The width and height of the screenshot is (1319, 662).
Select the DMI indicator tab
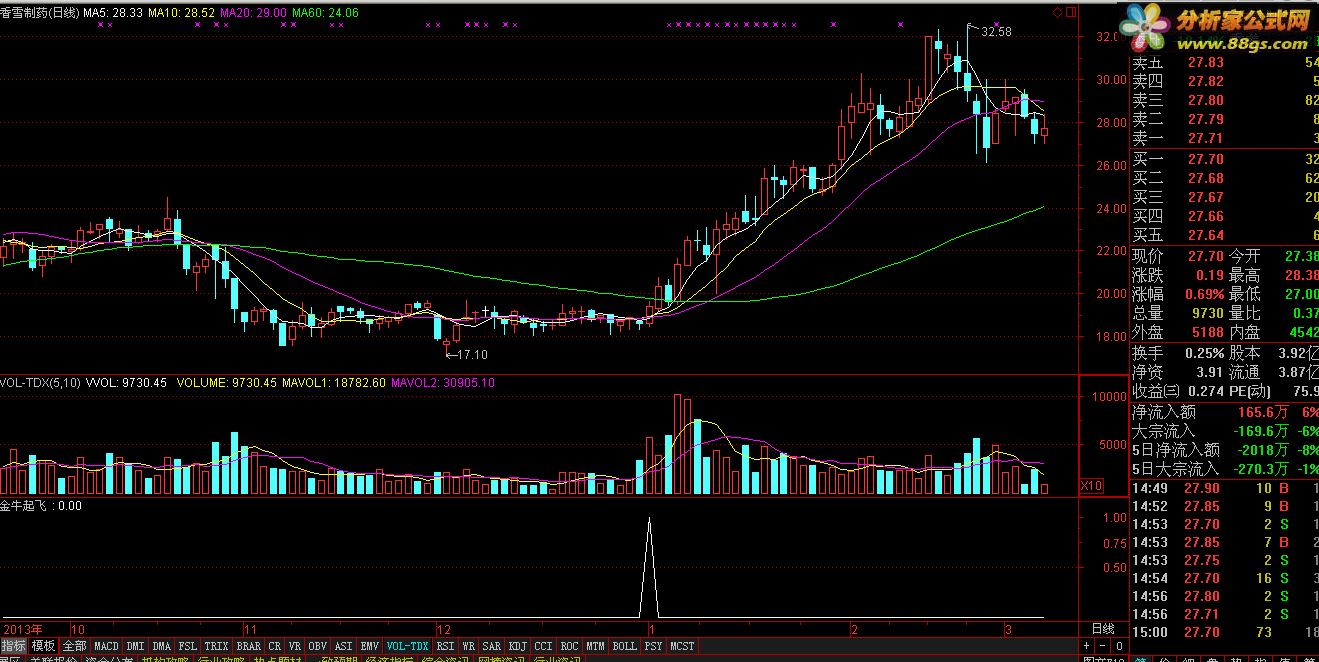(x=135, y=646)
